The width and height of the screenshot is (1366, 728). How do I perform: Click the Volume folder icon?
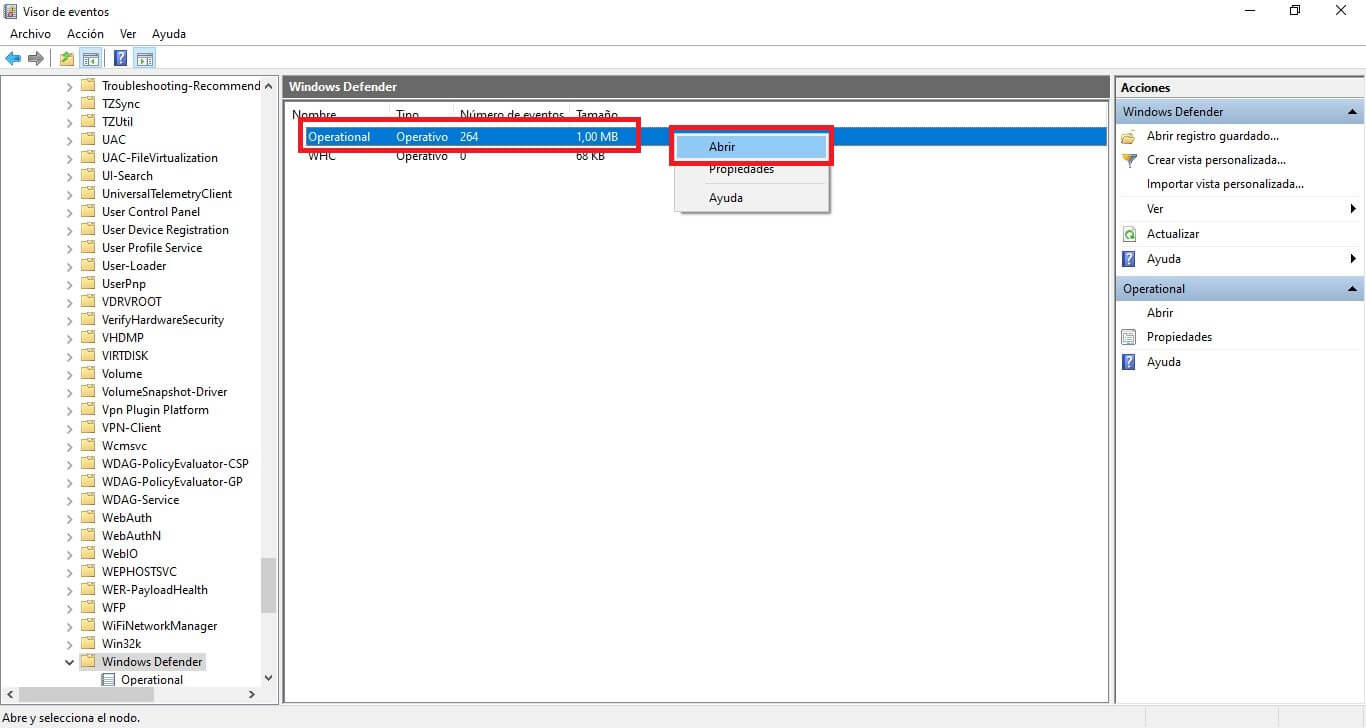pyautogui.click(x=88, y=374)
